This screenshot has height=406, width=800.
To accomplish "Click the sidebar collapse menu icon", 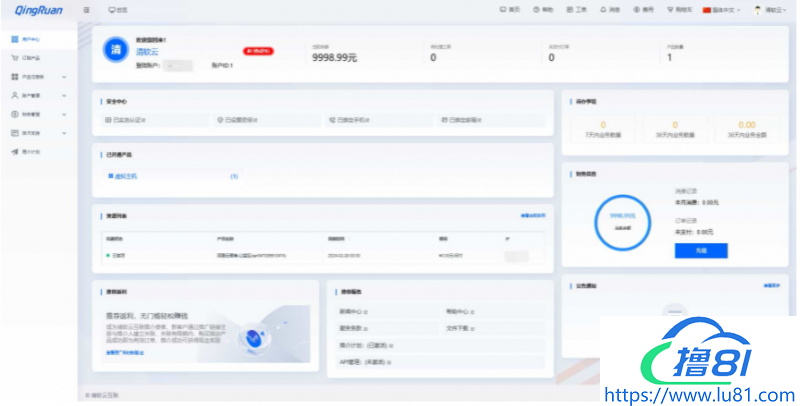I will coord(86,9).
